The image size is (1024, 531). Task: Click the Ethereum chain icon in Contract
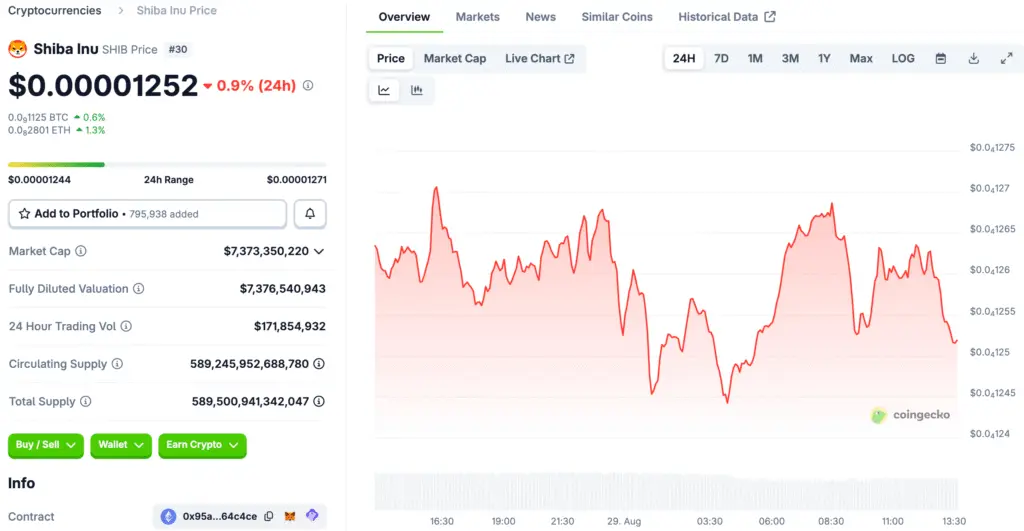(x=168, y=517)
